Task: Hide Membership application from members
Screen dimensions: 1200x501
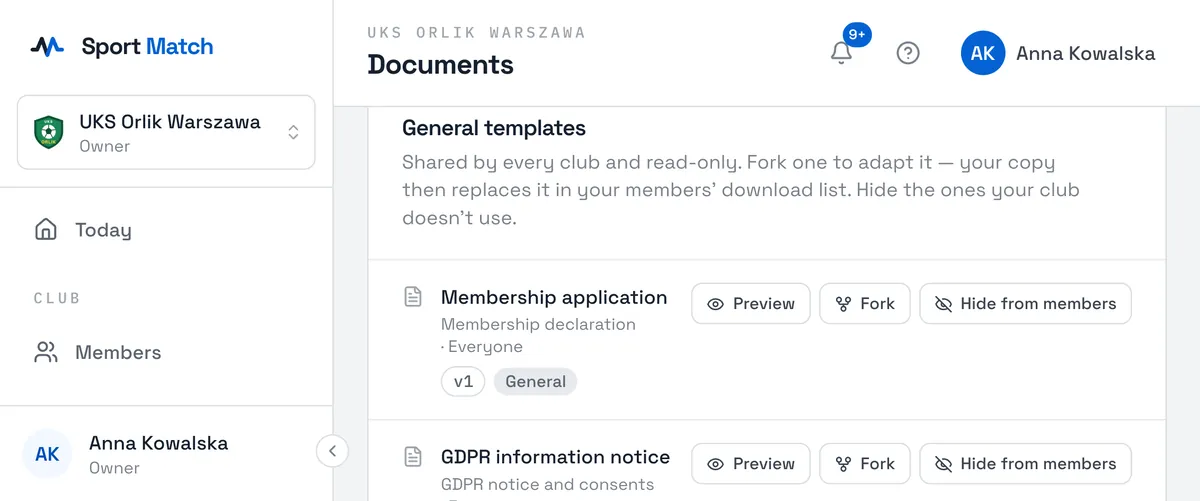Action: tap(1025, 304)
